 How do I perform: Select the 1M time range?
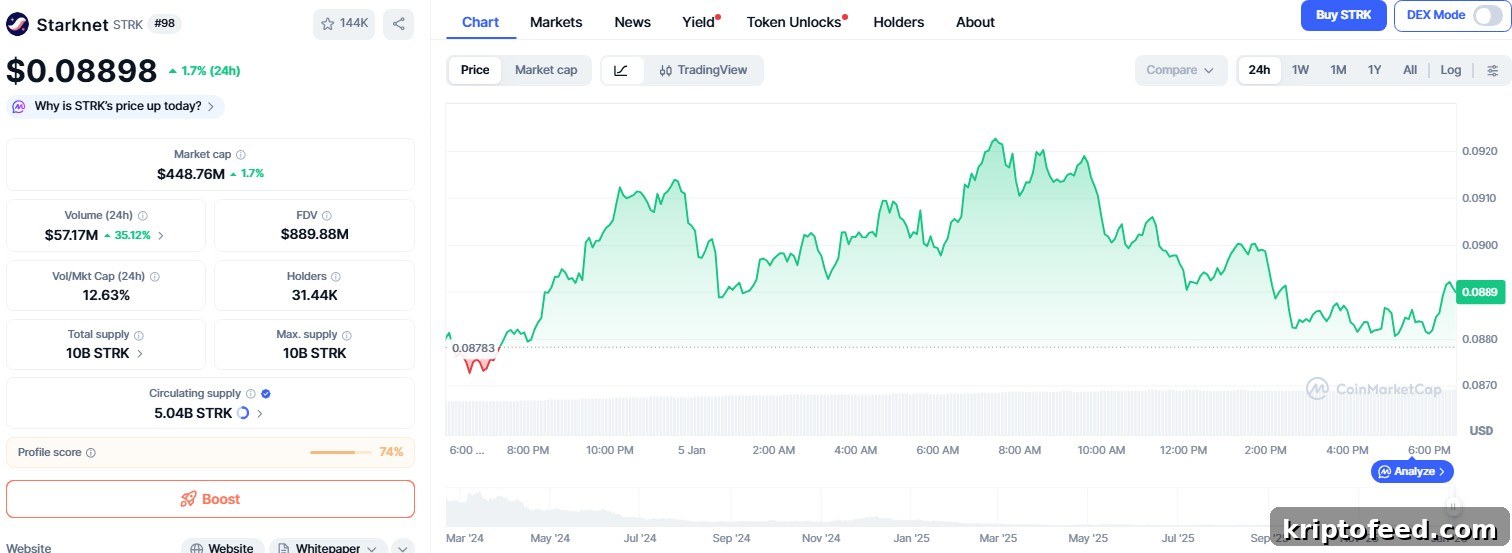(1338, 70)
